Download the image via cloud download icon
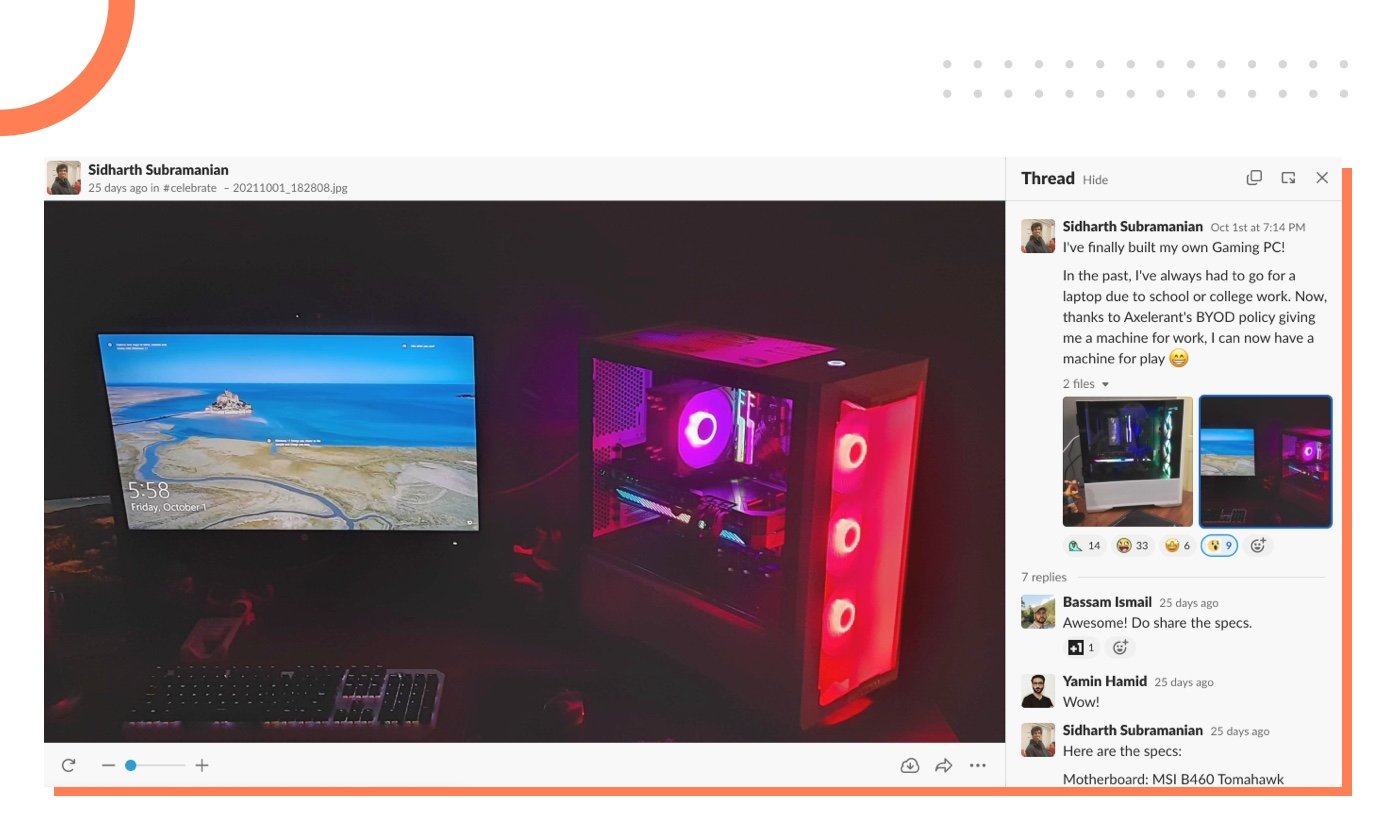 point(909,766)
